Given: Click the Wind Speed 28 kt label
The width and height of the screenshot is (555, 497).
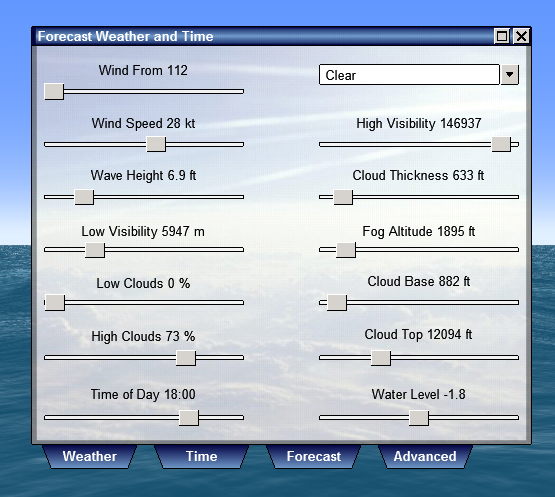Looking at the screenshot, I should pyautogui.click(x=143, y=123).
